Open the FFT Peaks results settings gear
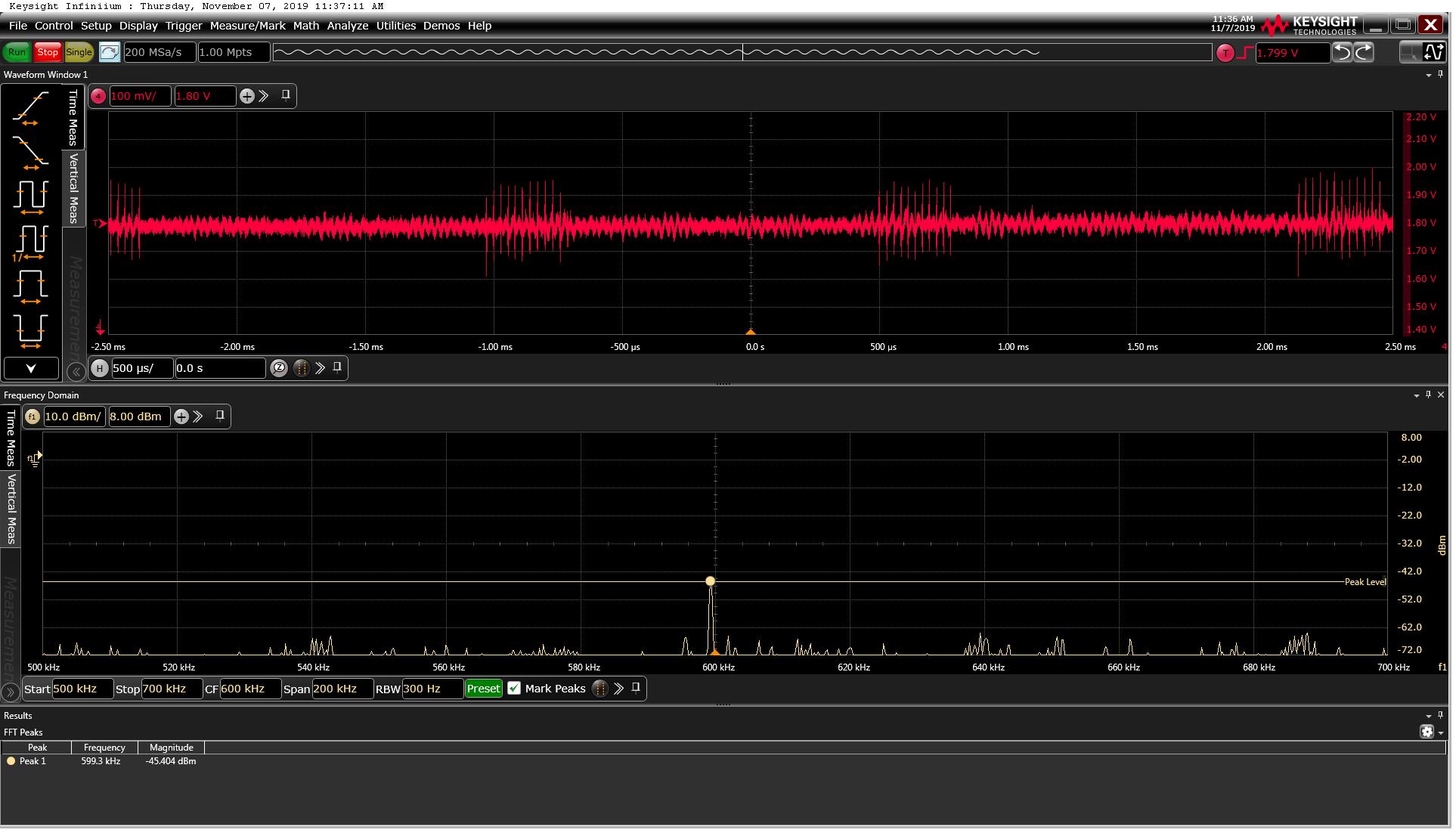The height and width of the screenshot is (833, 1456). [x=1427, y=732]
